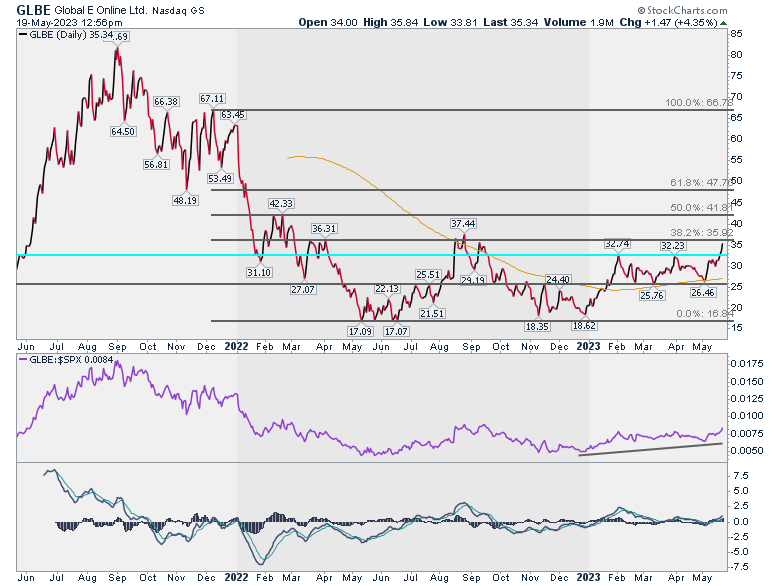Click the 22.13 price label

[387, 289]
